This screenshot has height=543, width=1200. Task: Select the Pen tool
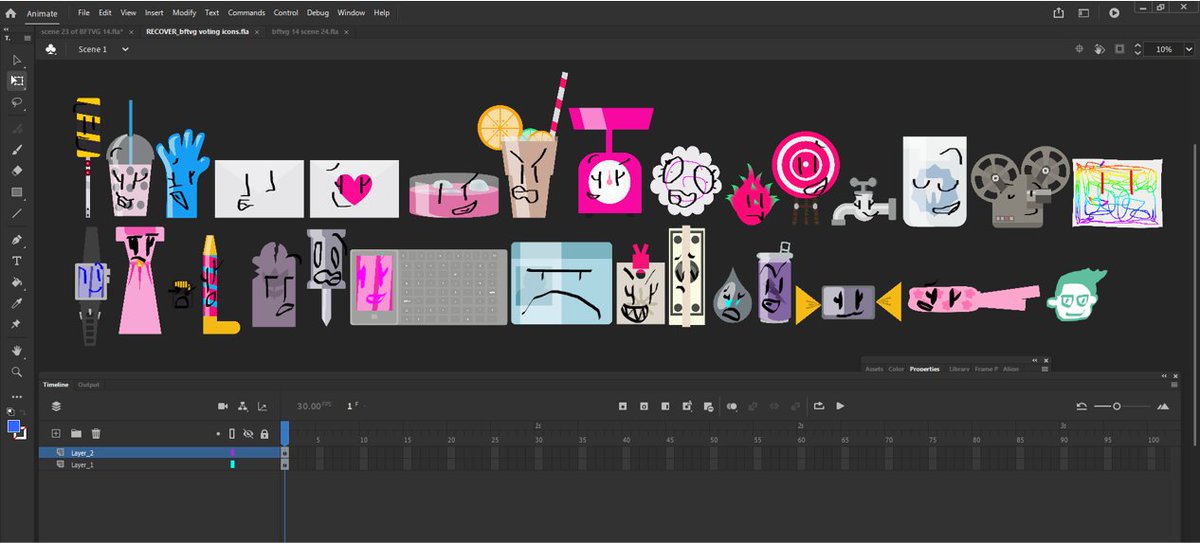click(16, 240)
